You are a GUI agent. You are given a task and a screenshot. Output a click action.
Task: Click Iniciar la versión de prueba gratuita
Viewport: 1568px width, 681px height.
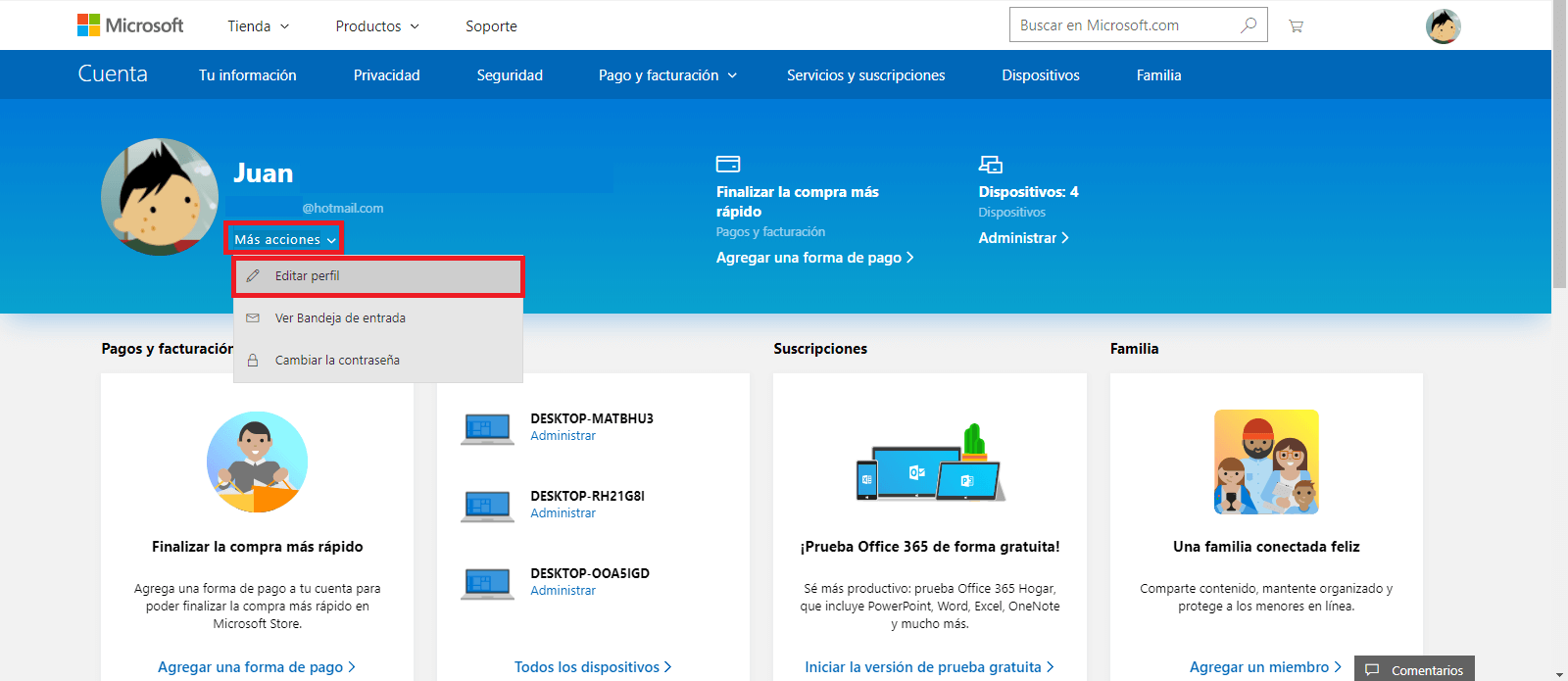[929, 667]
